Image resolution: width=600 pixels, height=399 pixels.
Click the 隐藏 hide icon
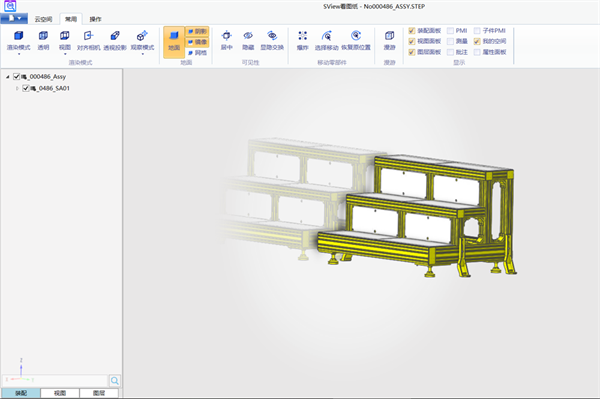[x=248, y=36]
